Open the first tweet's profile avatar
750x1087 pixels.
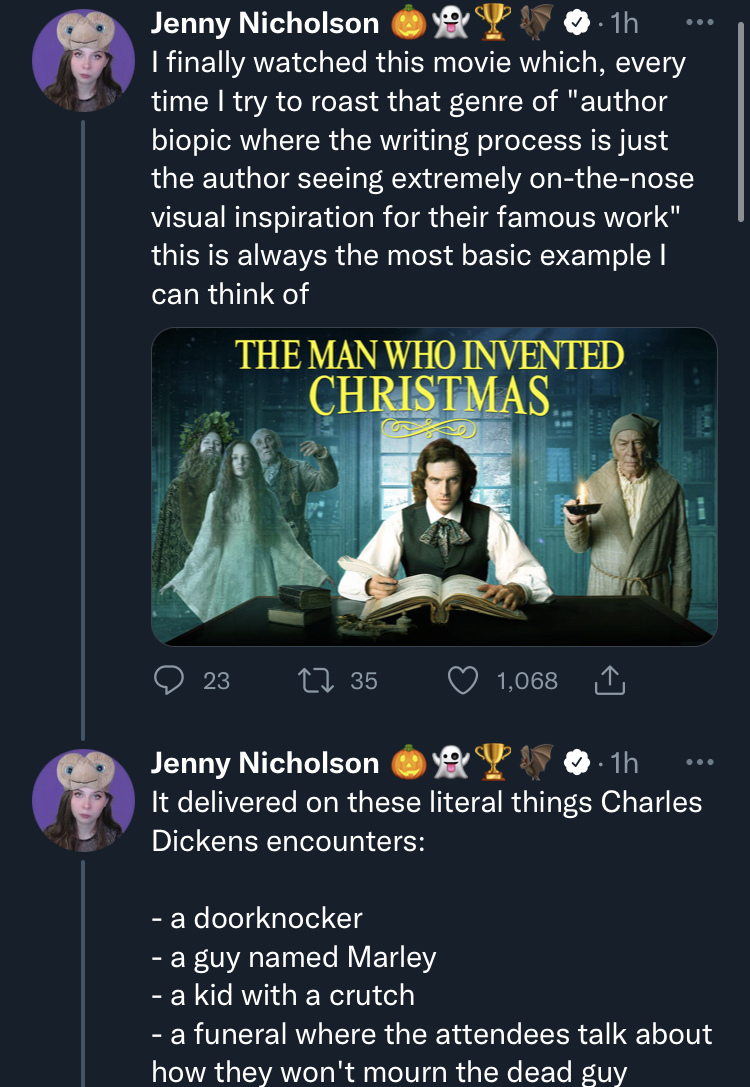pyautogui.click(x=82, y=61)
